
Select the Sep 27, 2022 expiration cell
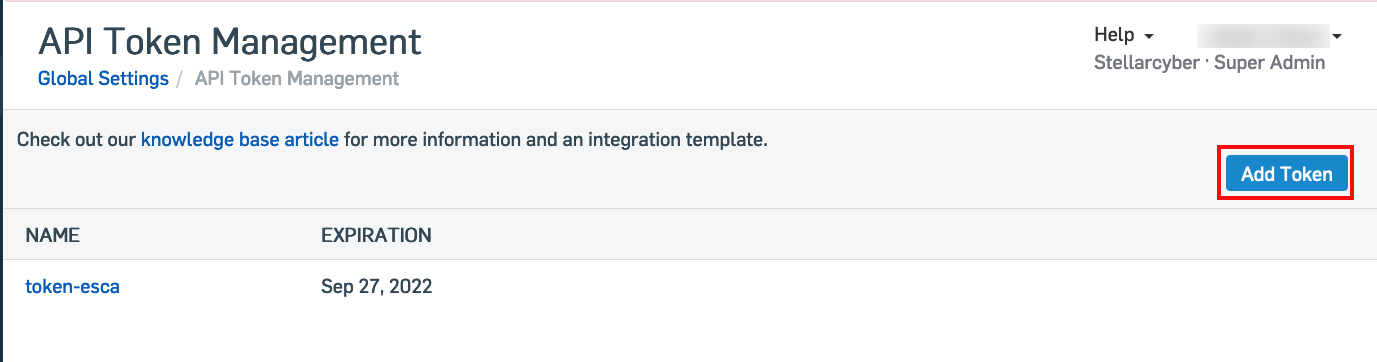(x=376, y=287)
